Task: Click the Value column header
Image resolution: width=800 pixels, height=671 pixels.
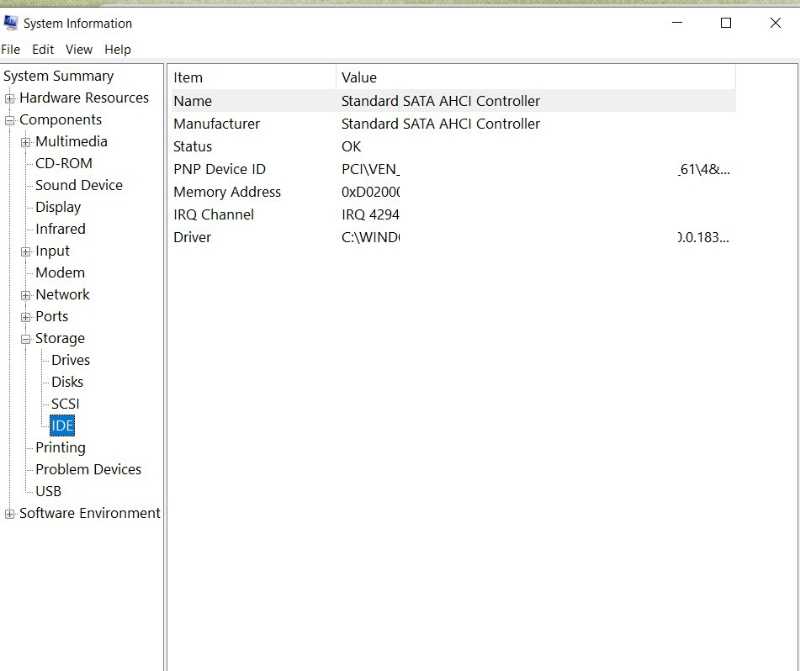Action: 359,77
